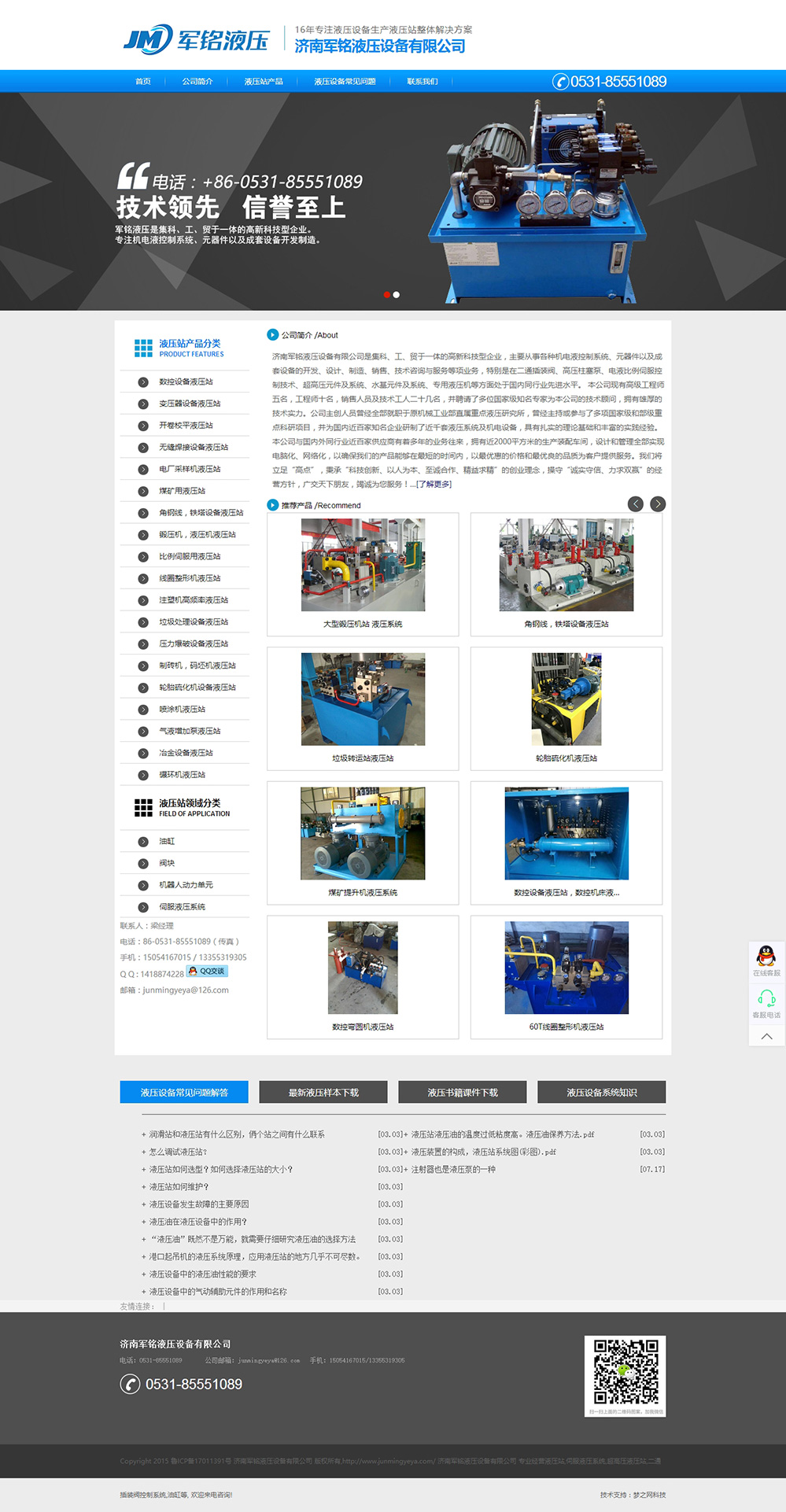Open the 伺服液压系统 category

(x=182, y=907)
